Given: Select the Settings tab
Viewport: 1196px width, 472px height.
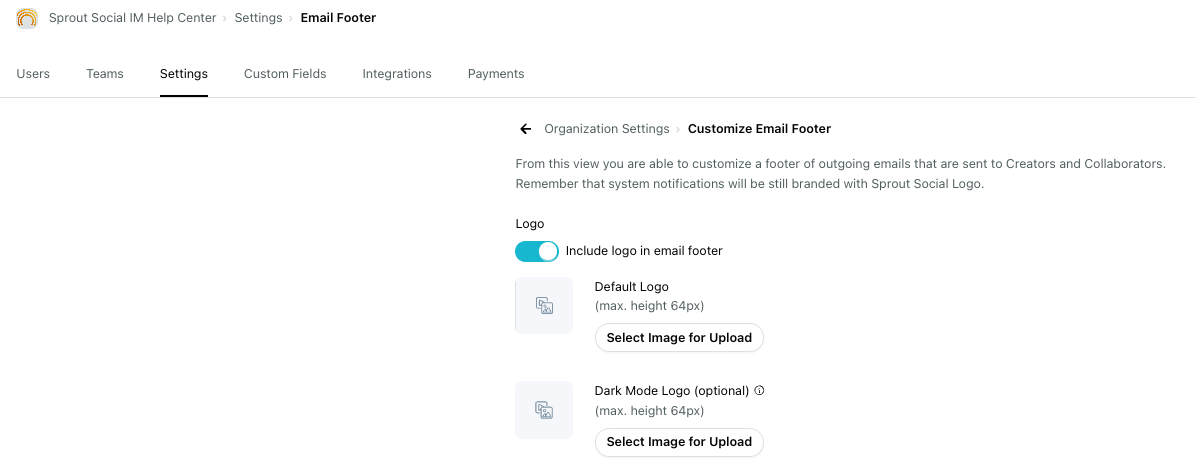Looking at the screenshot, I should point(184,74).
